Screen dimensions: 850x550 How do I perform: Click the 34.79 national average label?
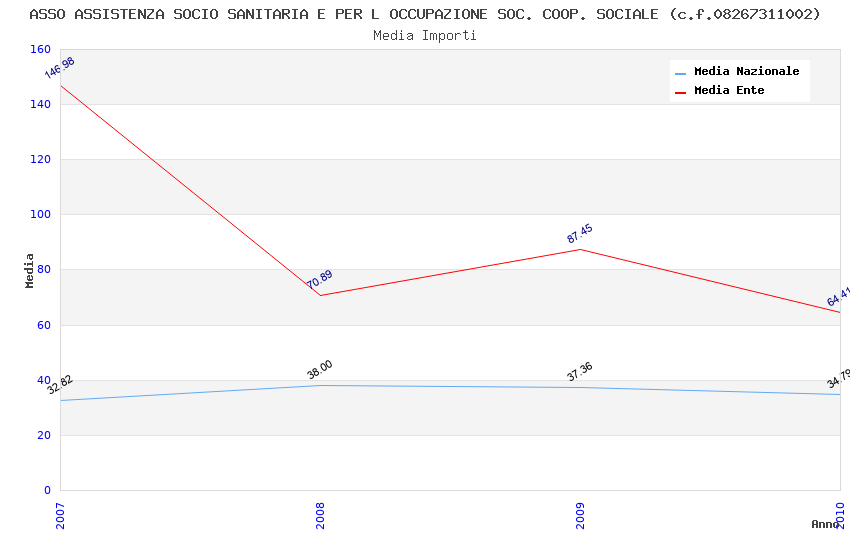pyautogui.click(x=838, y=379)
